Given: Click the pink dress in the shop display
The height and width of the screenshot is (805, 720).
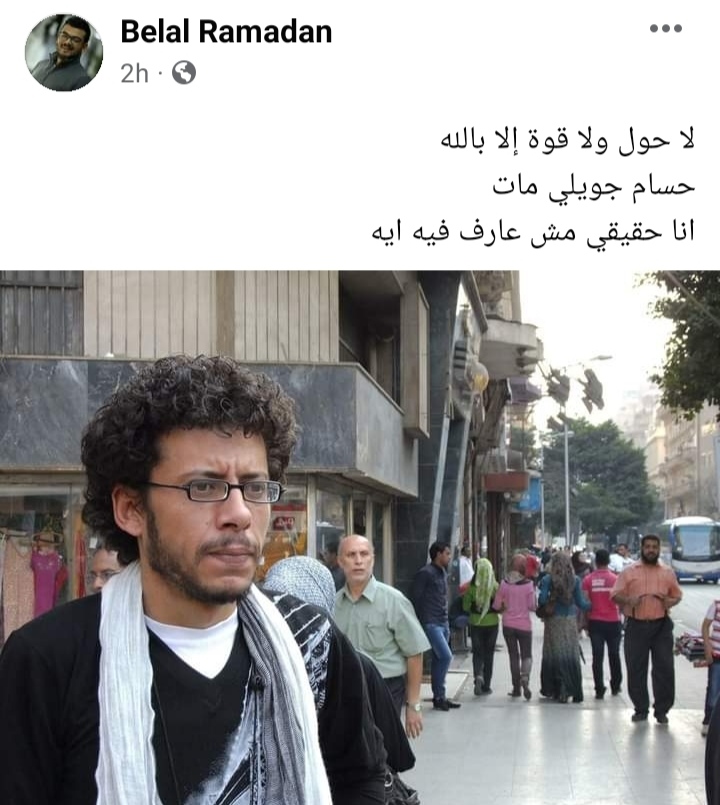Looking at the screenshot, I should coord(47,580).
